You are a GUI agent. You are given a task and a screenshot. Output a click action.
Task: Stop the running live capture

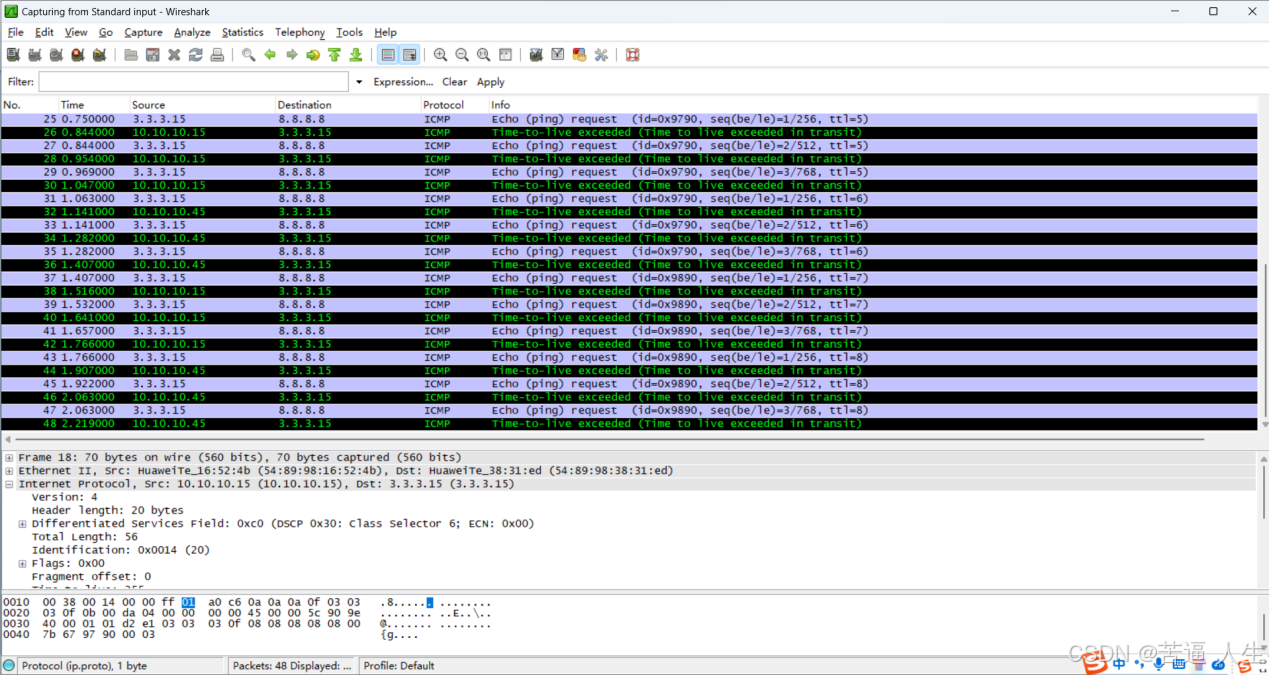click(77, 55)
